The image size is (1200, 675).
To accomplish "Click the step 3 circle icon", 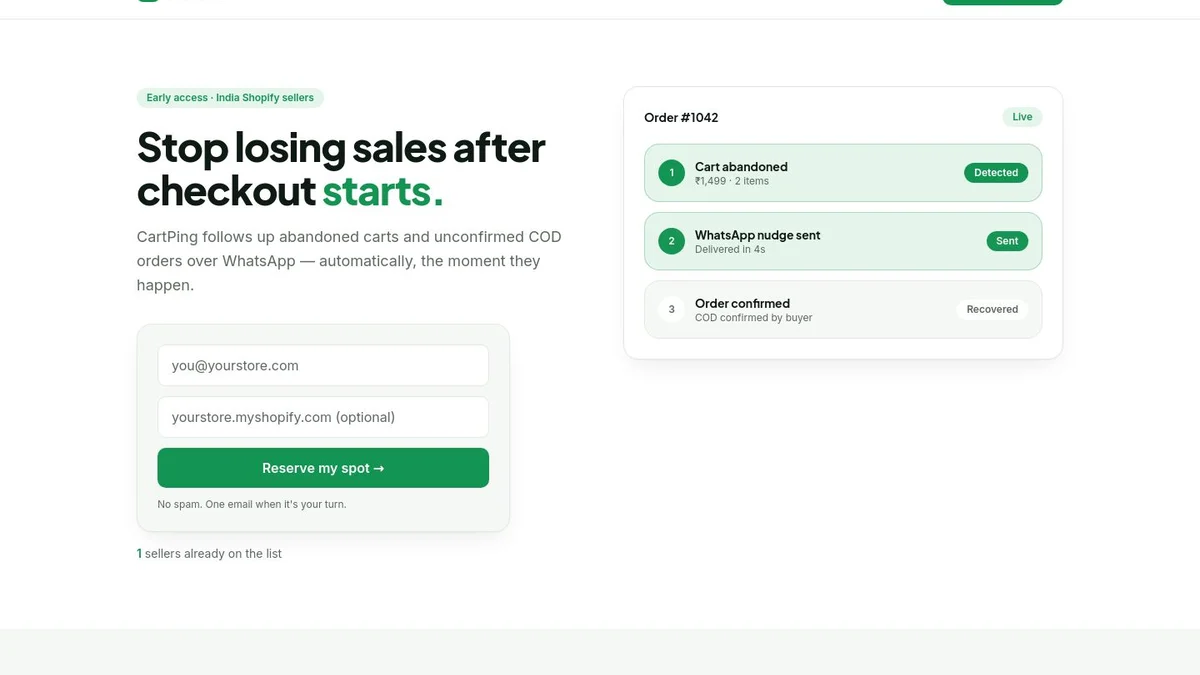I will tap(672, 309).
